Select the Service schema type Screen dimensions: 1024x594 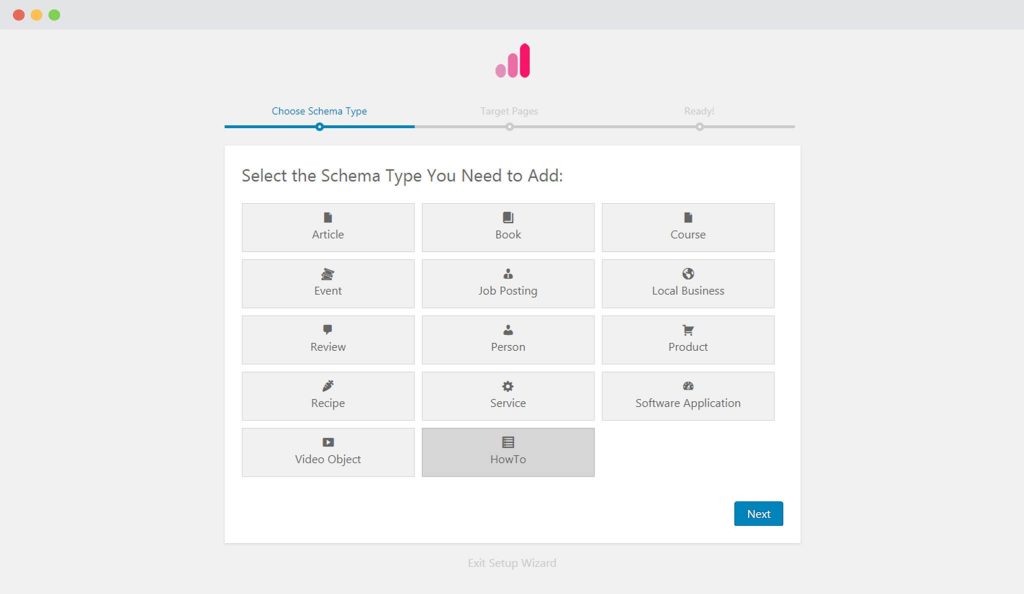click(508, 395)
